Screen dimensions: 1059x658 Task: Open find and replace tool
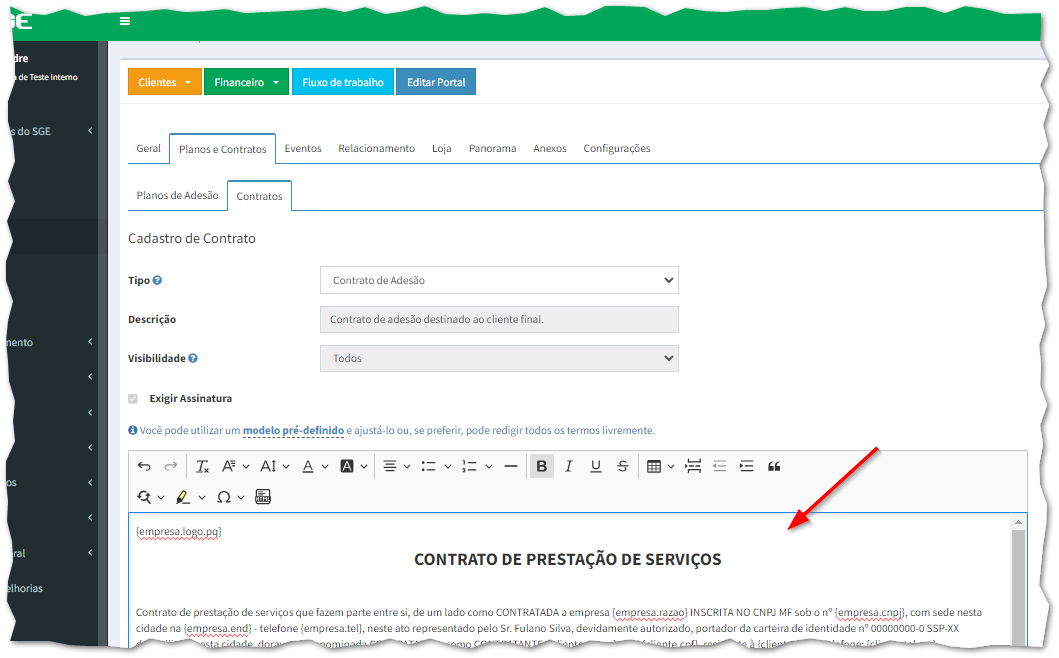click(x=151, y=497)
